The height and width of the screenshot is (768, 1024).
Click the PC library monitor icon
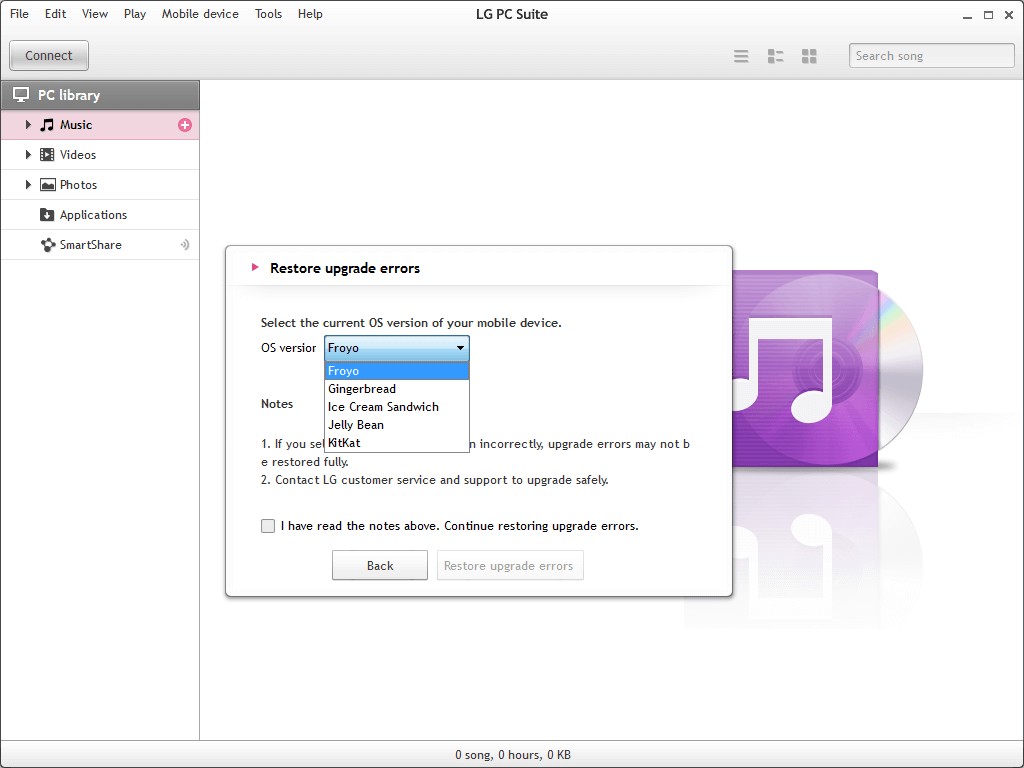(20, 93)
